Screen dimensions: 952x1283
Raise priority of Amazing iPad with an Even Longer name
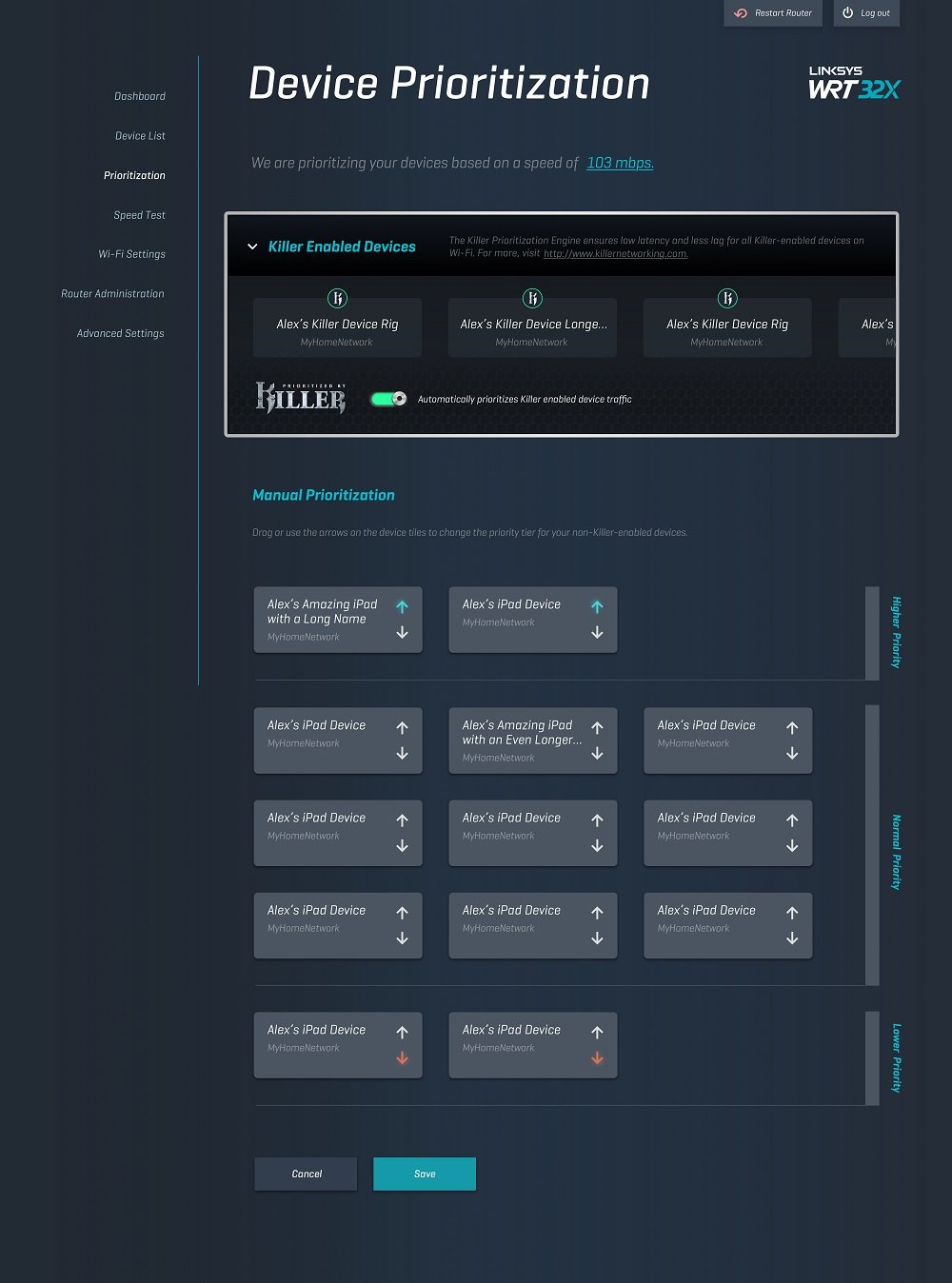(x=597, y=728)
